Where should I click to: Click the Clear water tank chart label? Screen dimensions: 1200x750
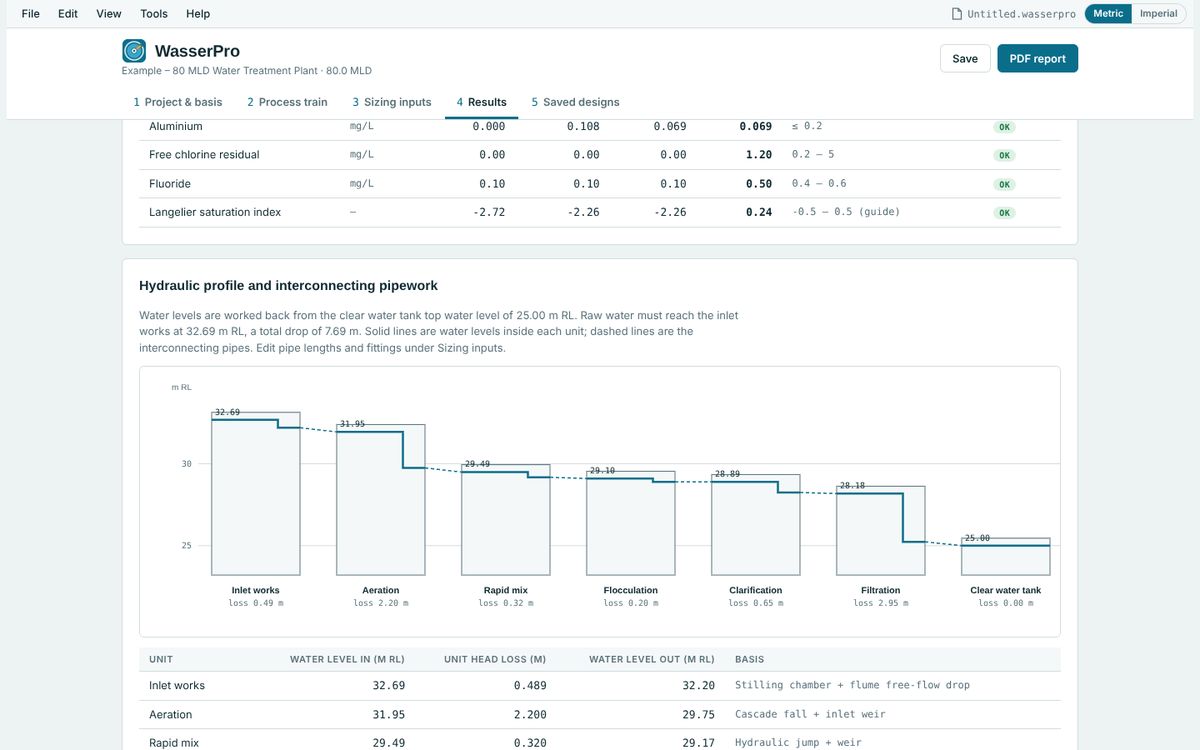point(1005,590)
